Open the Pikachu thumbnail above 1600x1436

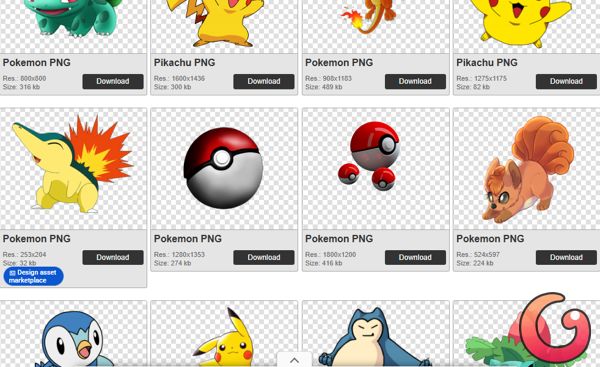pos(224,26)
